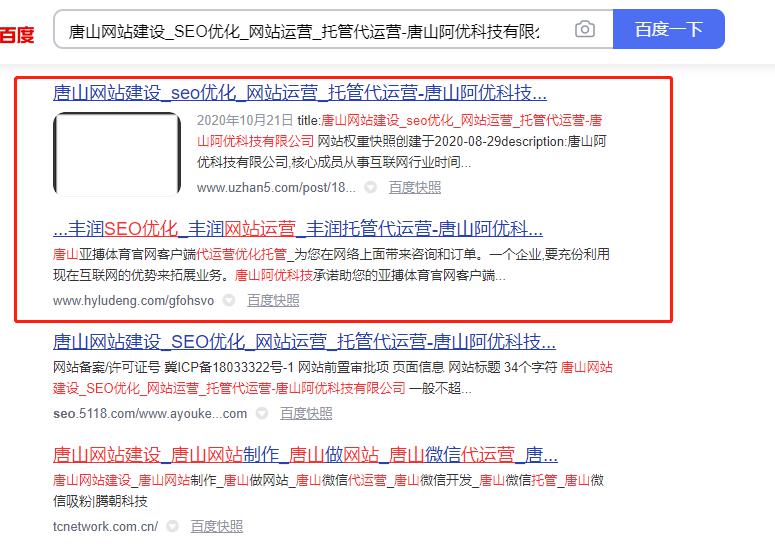This screenshot has width=775, height=544.
Task: Open third result title above the seo.5118.com URL
Action: click(304, 340)
